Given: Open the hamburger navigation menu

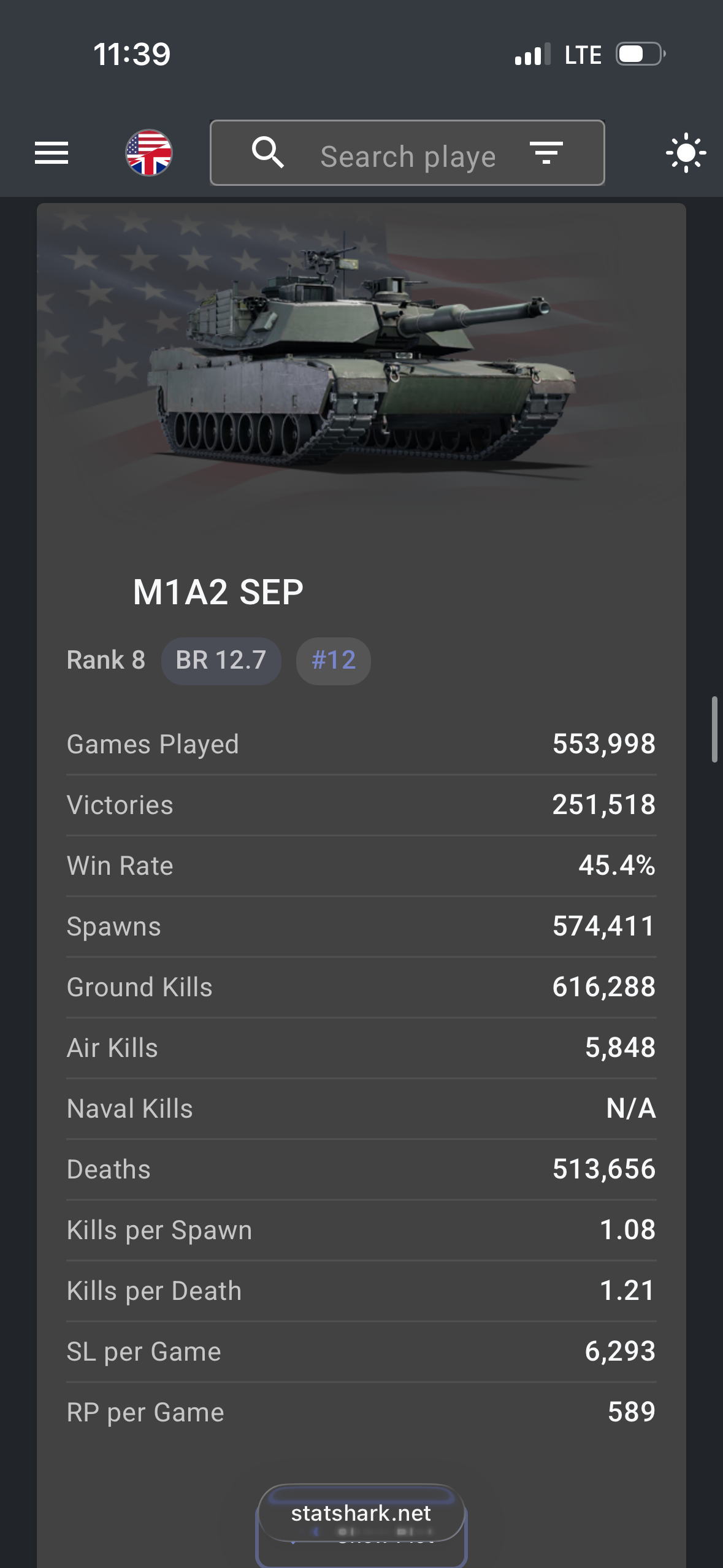Looking at the screenshot, I should click(52, 153).
